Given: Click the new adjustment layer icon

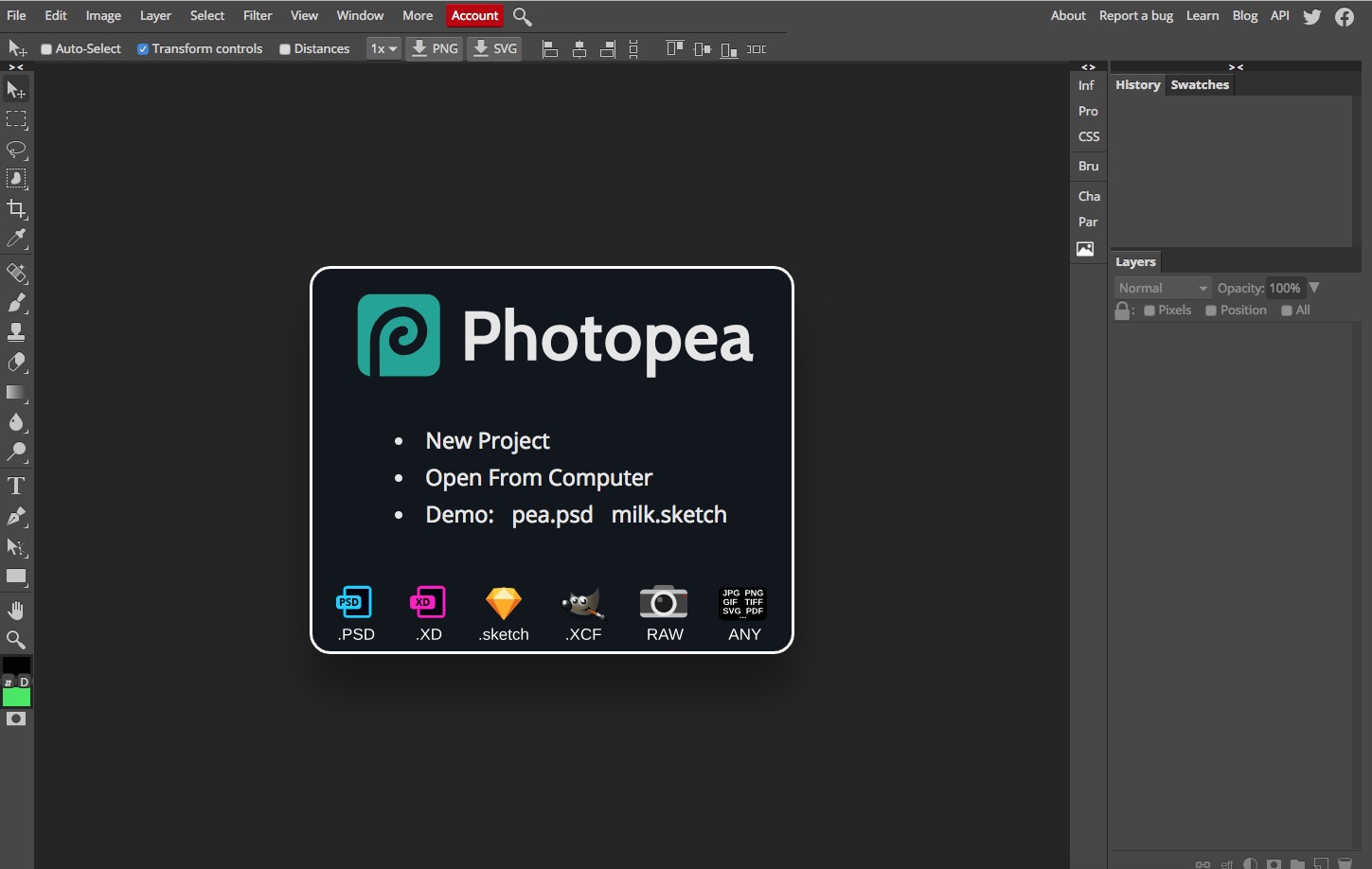Looking at the screenshot, I should pyautogui.click(x=1250, y=863).
